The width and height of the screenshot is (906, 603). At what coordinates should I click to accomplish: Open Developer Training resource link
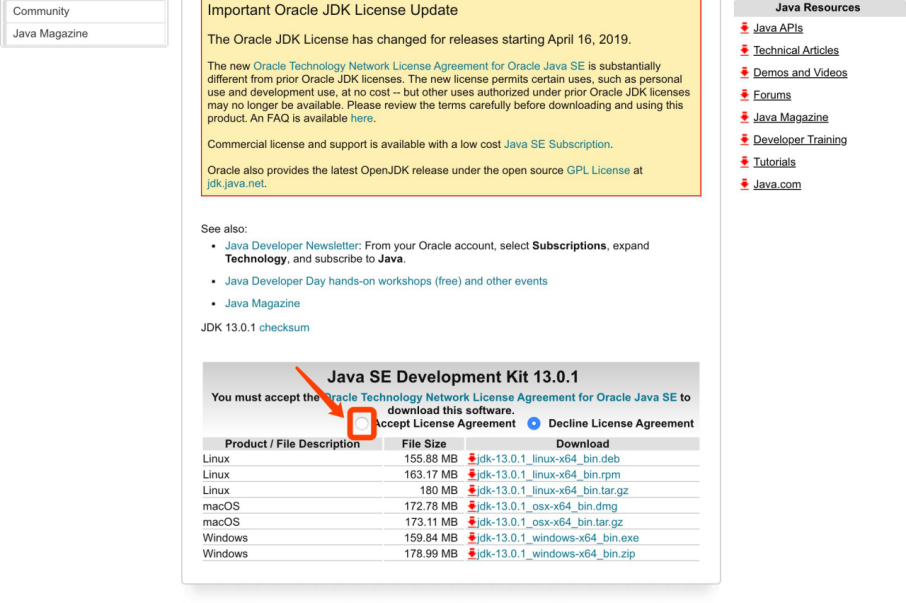pos(800,139)
